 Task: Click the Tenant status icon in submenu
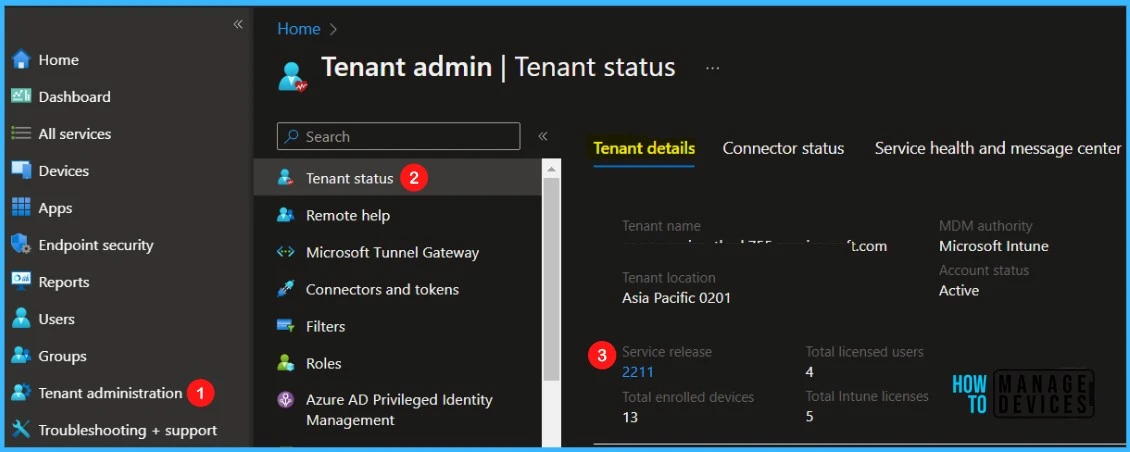(286, 178)
